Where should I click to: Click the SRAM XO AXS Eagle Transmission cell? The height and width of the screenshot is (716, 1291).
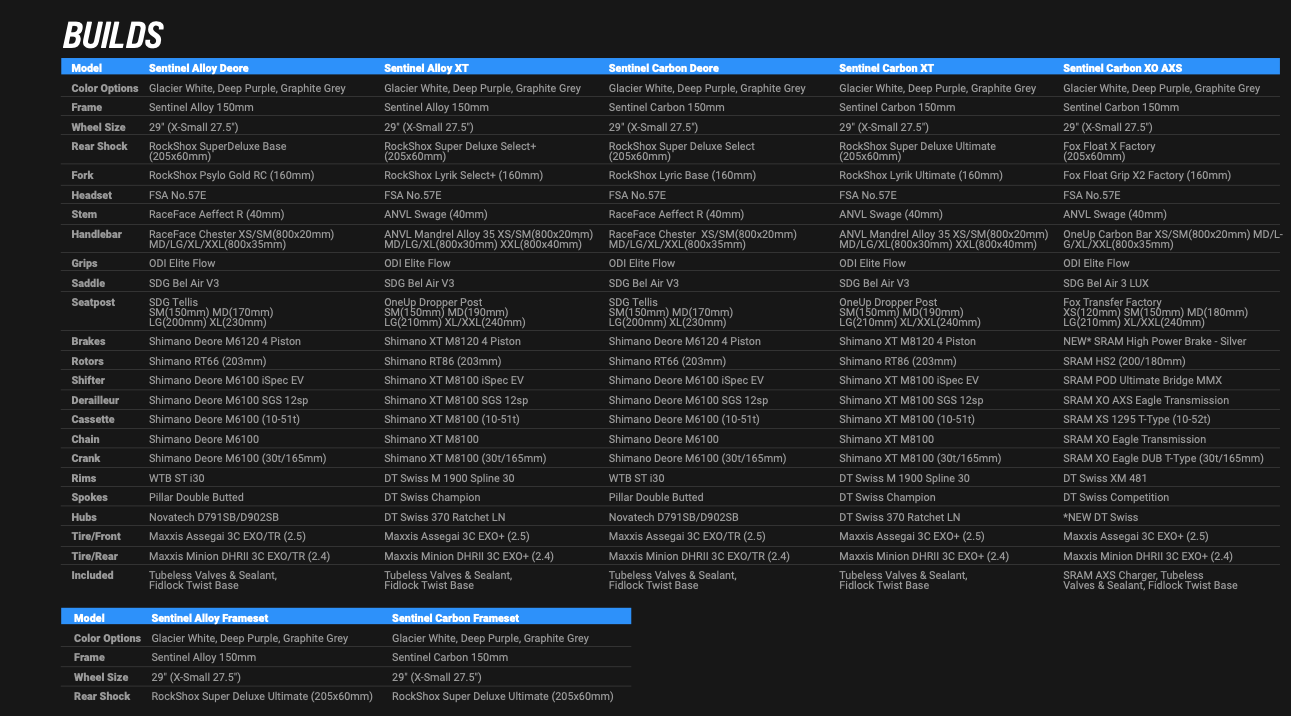pos(1146,400)
